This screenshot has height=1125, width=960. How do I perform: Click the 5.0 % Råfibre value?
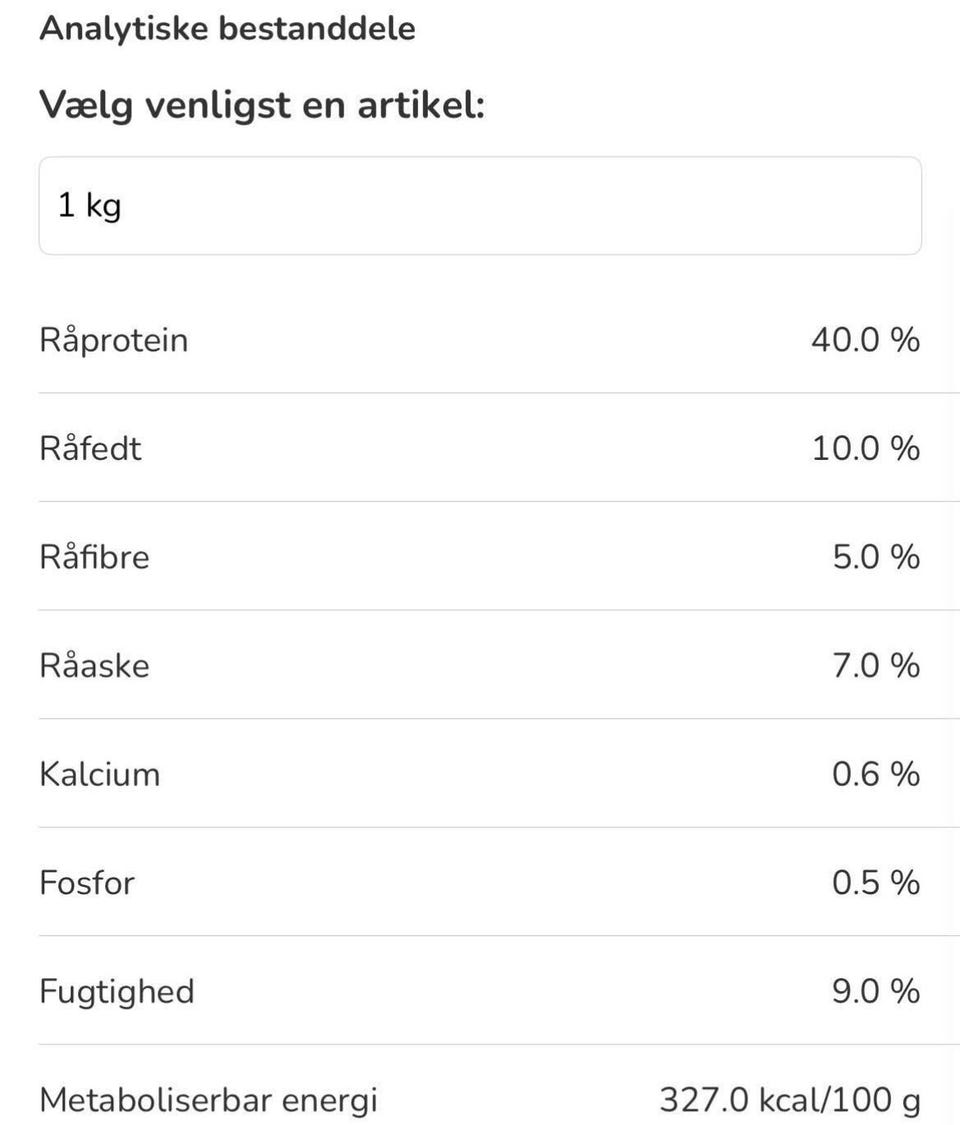tap(876, 557)
